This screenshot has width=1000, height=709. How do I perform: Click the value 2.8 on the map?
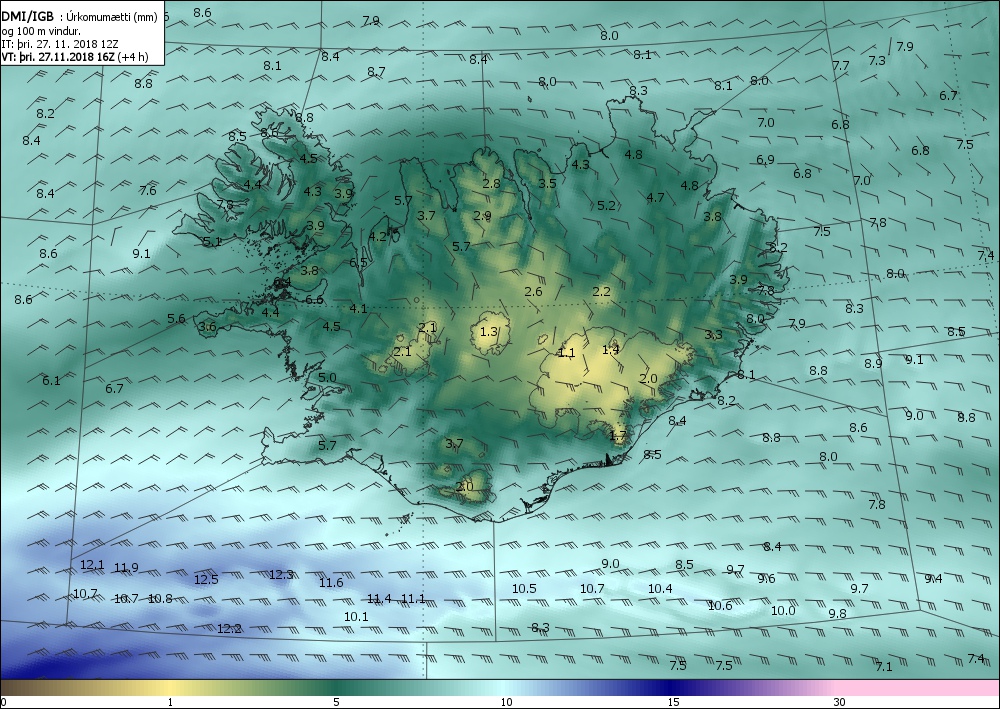pyautogui.click(x=491, y=184)
